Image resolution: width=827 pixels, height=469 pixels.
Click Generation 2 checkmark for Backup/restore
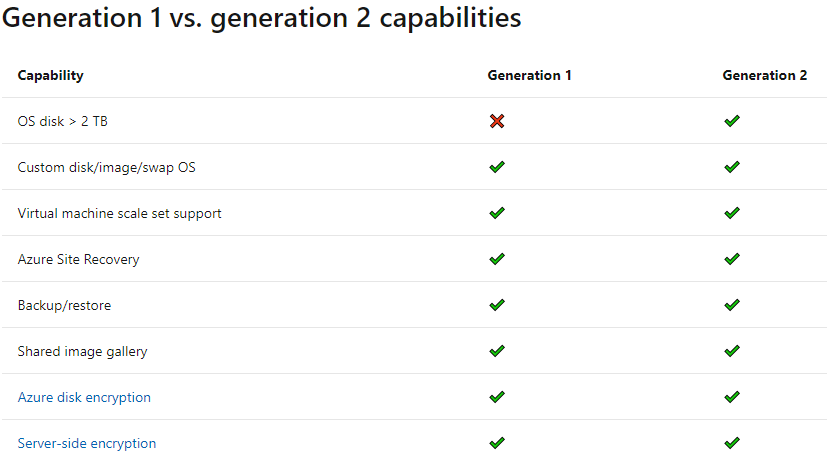click(x=732, y=305)
